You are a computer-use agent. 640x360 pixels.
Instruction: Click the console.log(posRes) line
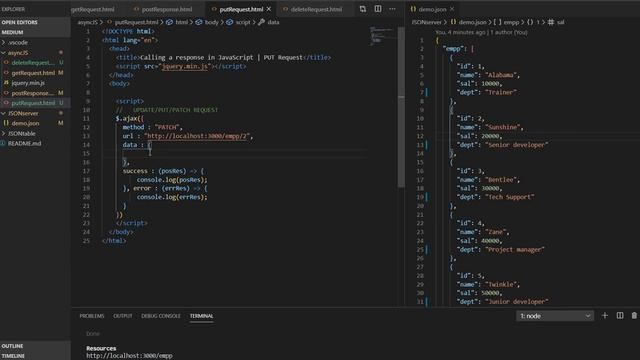click(172, 180)
